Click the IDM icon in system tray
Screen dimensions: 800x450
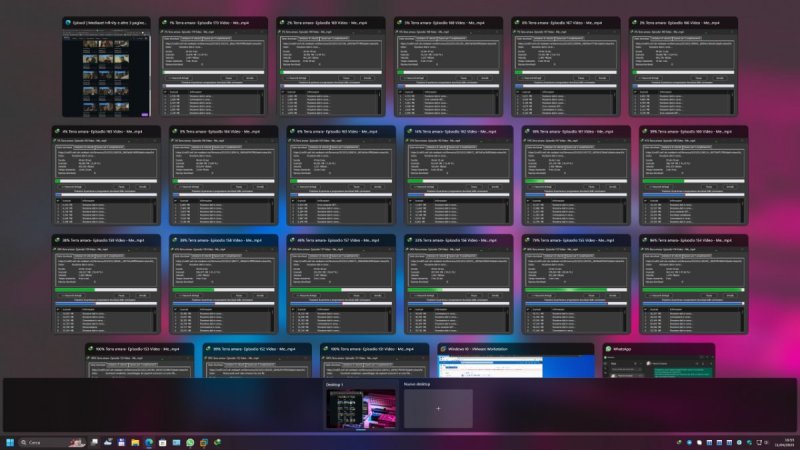tap(679, 442)
